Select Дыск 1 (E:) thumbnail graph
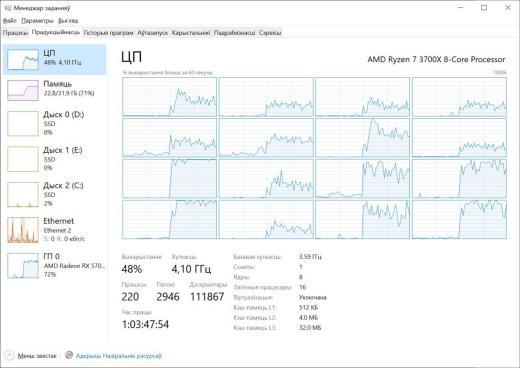 coord(23,159)
